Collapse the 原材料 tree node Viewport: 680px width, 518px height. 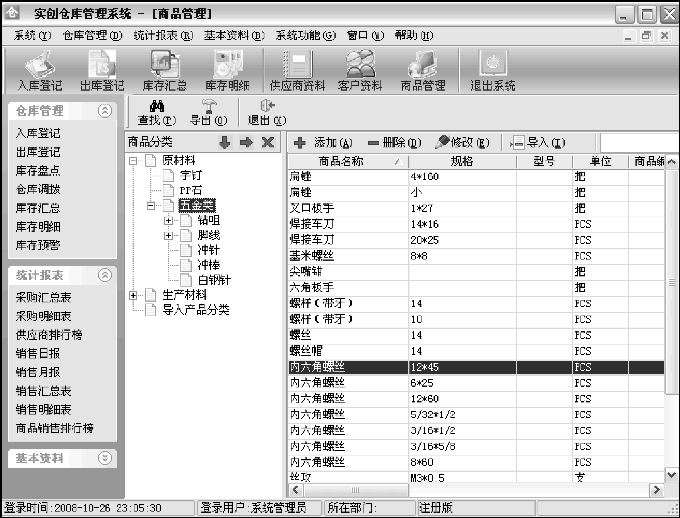point(133,161)
